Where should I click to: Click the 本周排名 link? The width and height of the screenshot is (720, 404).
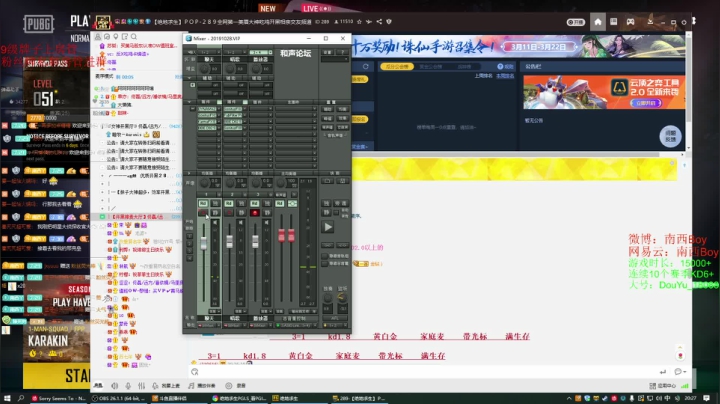click(505, 76)
